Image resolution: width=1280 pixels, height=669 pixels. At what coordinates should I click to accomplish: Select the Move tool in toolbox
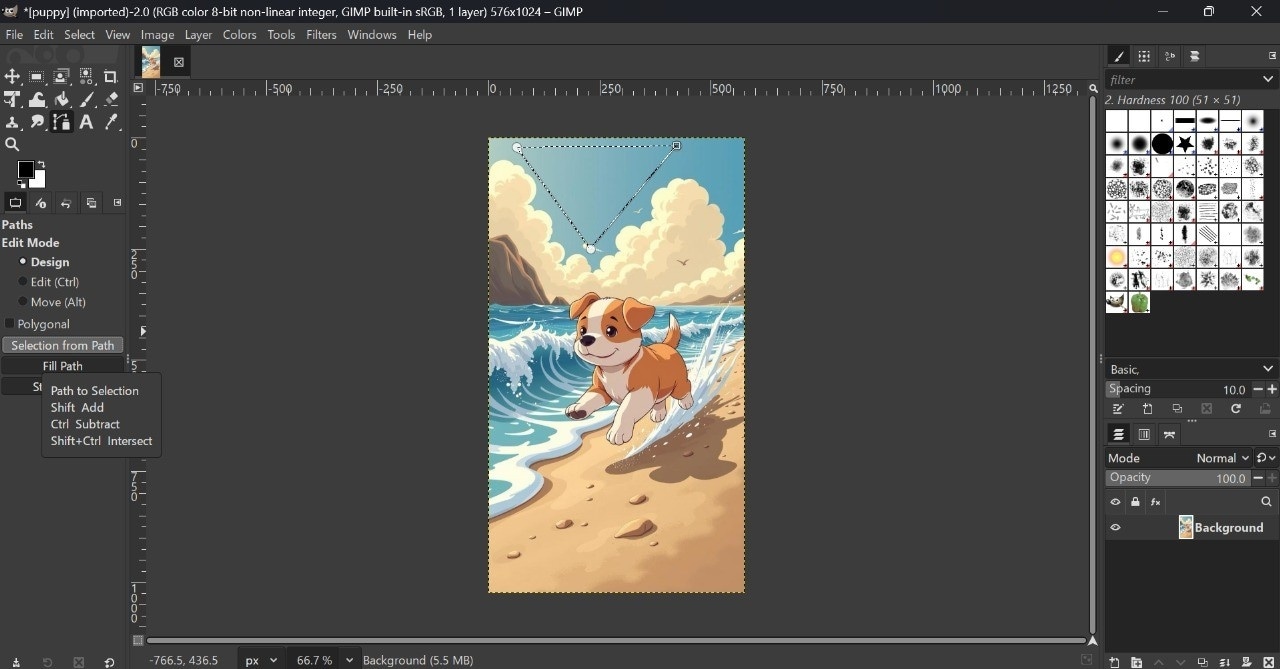[12, 77]
